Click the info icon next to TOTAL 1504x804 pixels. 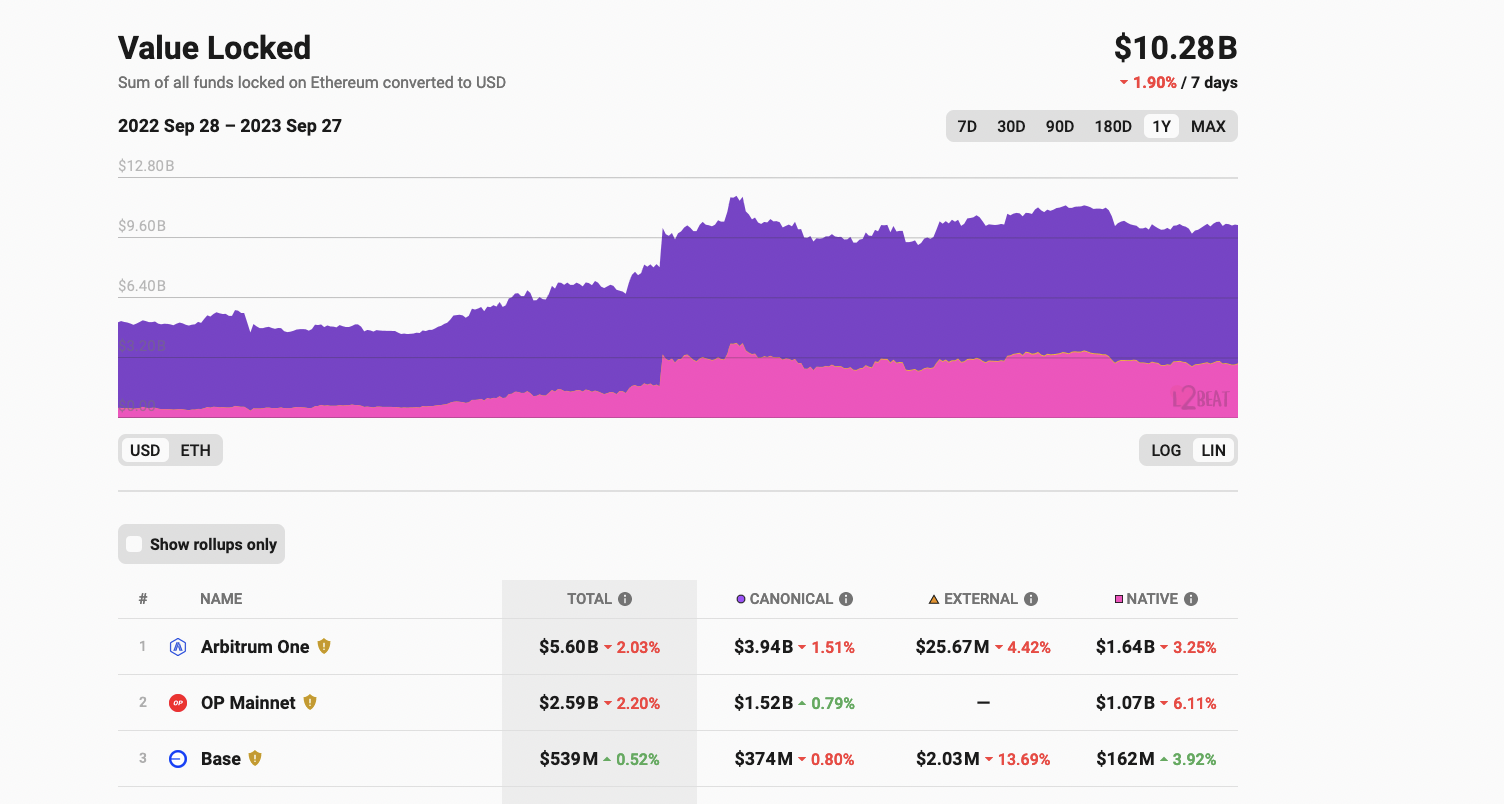tap(625, 599)
